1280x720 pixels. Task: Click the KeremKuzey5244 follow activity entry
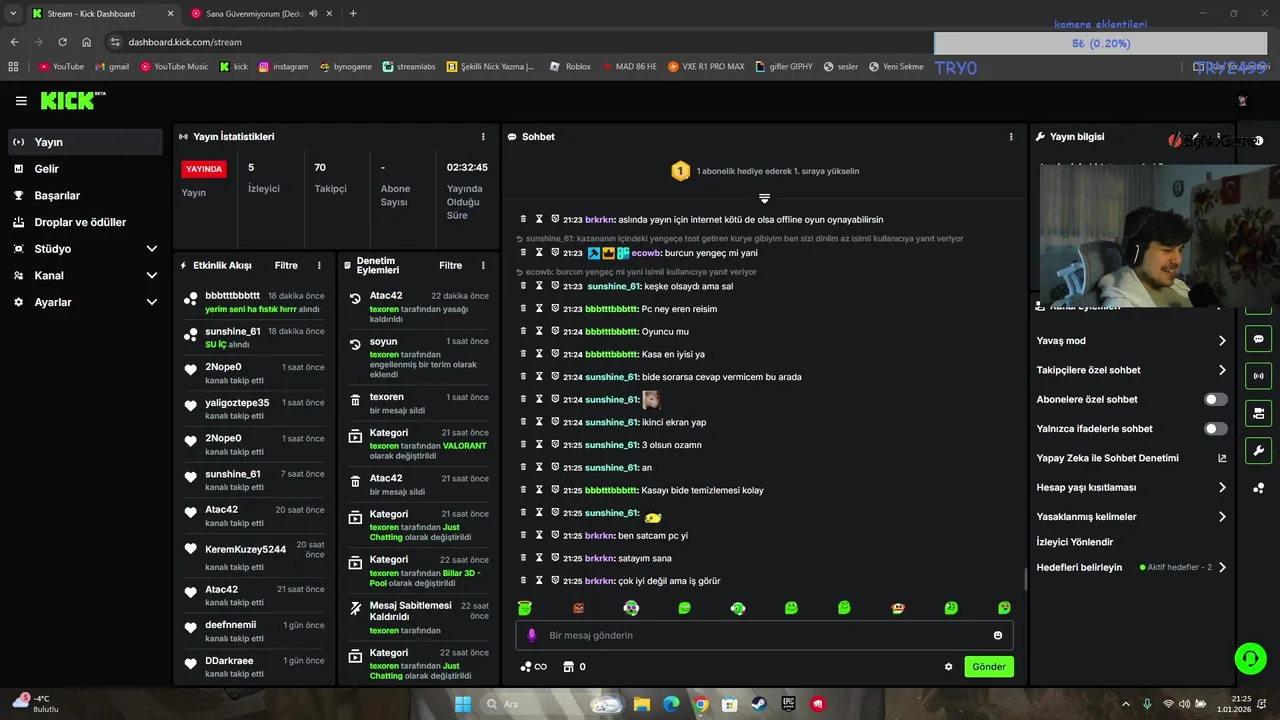pyautogui.click(x=255, y=557)
